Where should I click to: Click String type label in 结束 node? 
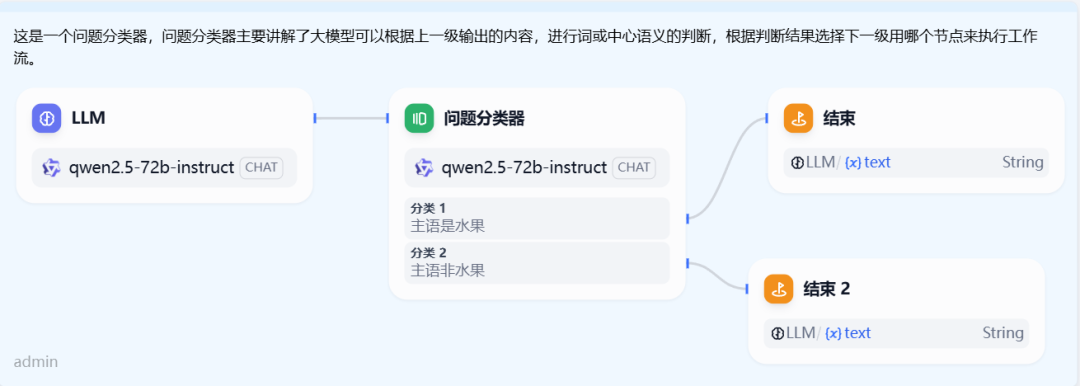click(x=1023, y=163)
